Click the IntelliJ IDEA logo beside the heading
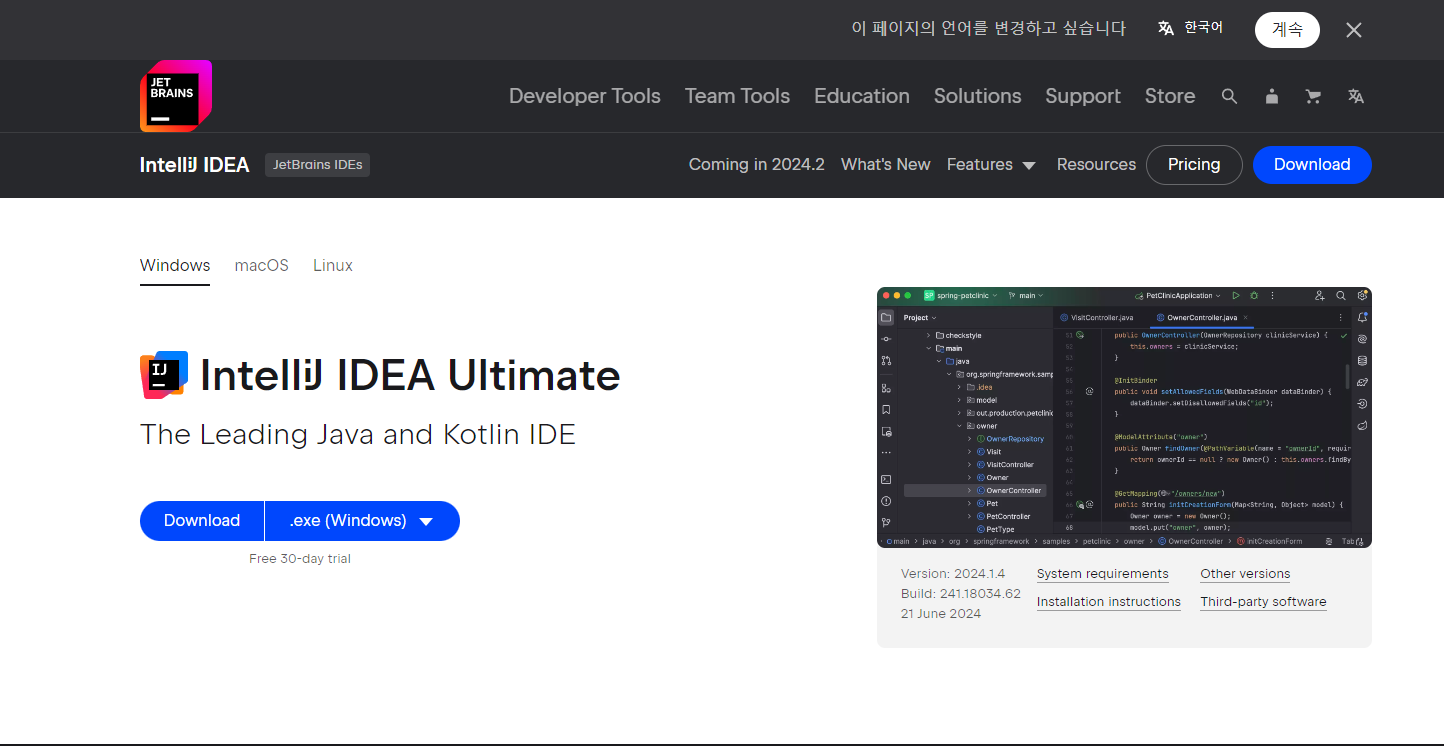The width and height of the screenshot is (1444, 746). click(x=164, y=374)
